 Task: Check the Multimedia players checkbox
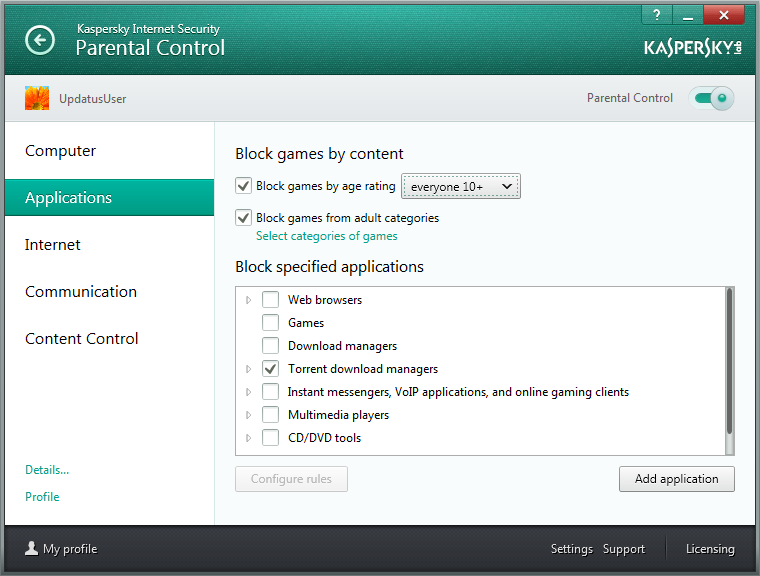pyautogui.click(x=270, y=415)
